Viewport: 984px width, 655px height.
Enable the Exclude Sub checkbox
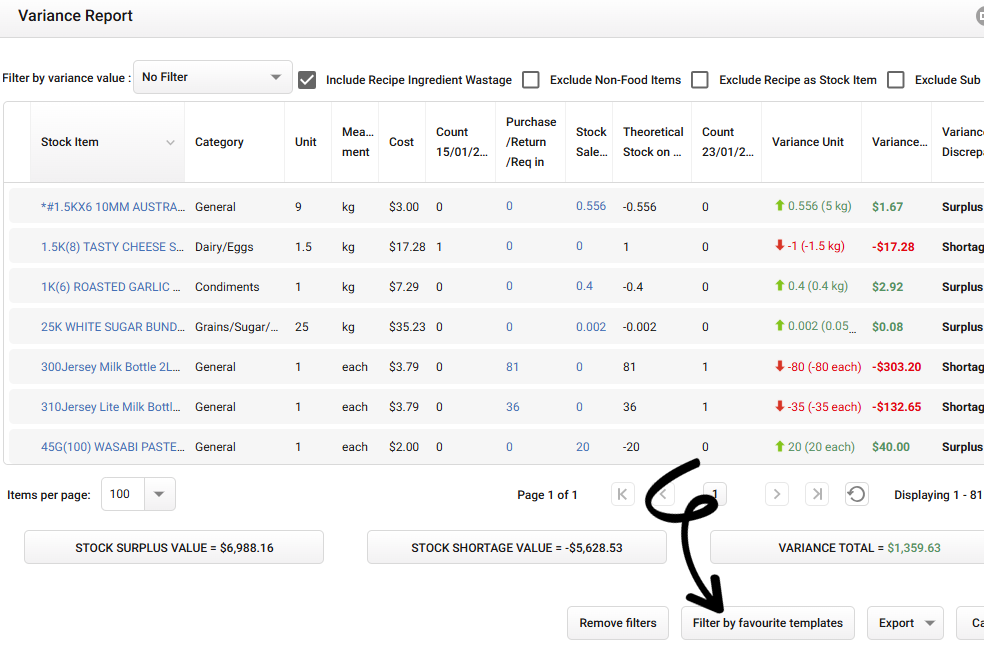click(x=895, y=80)
